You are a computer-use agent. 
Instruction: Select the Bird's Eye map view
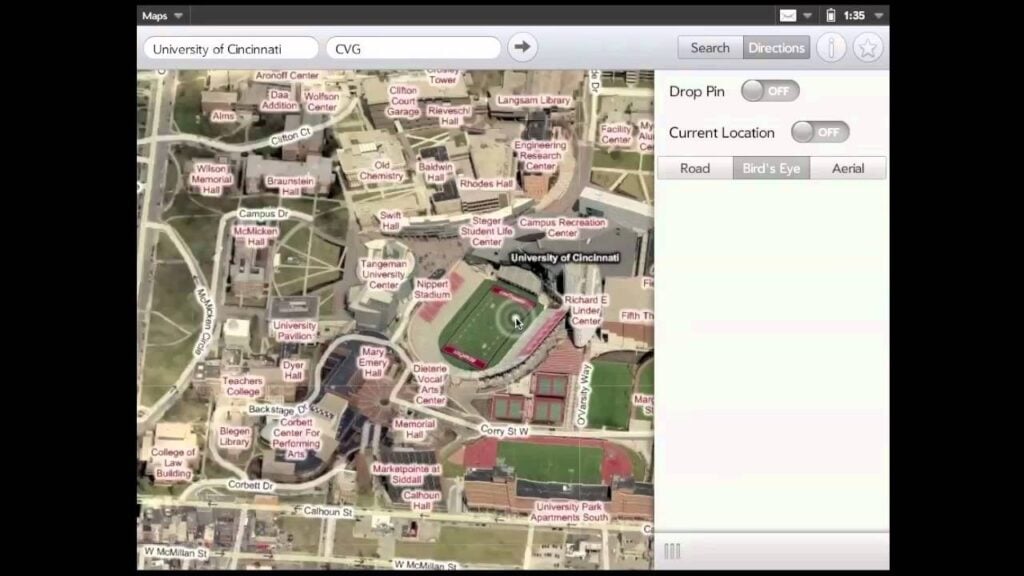(771, 168)
